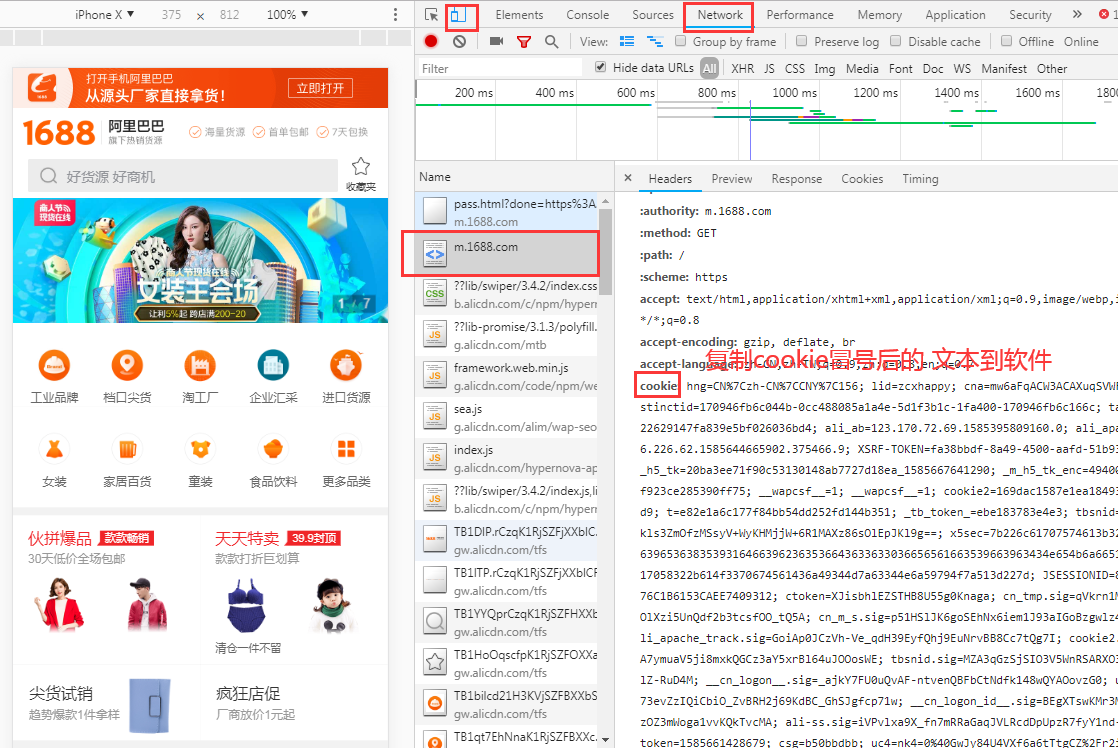Open 进口货源 category icon
The height and width of the screenshot is (748, 1118).
tap(347, 366)
